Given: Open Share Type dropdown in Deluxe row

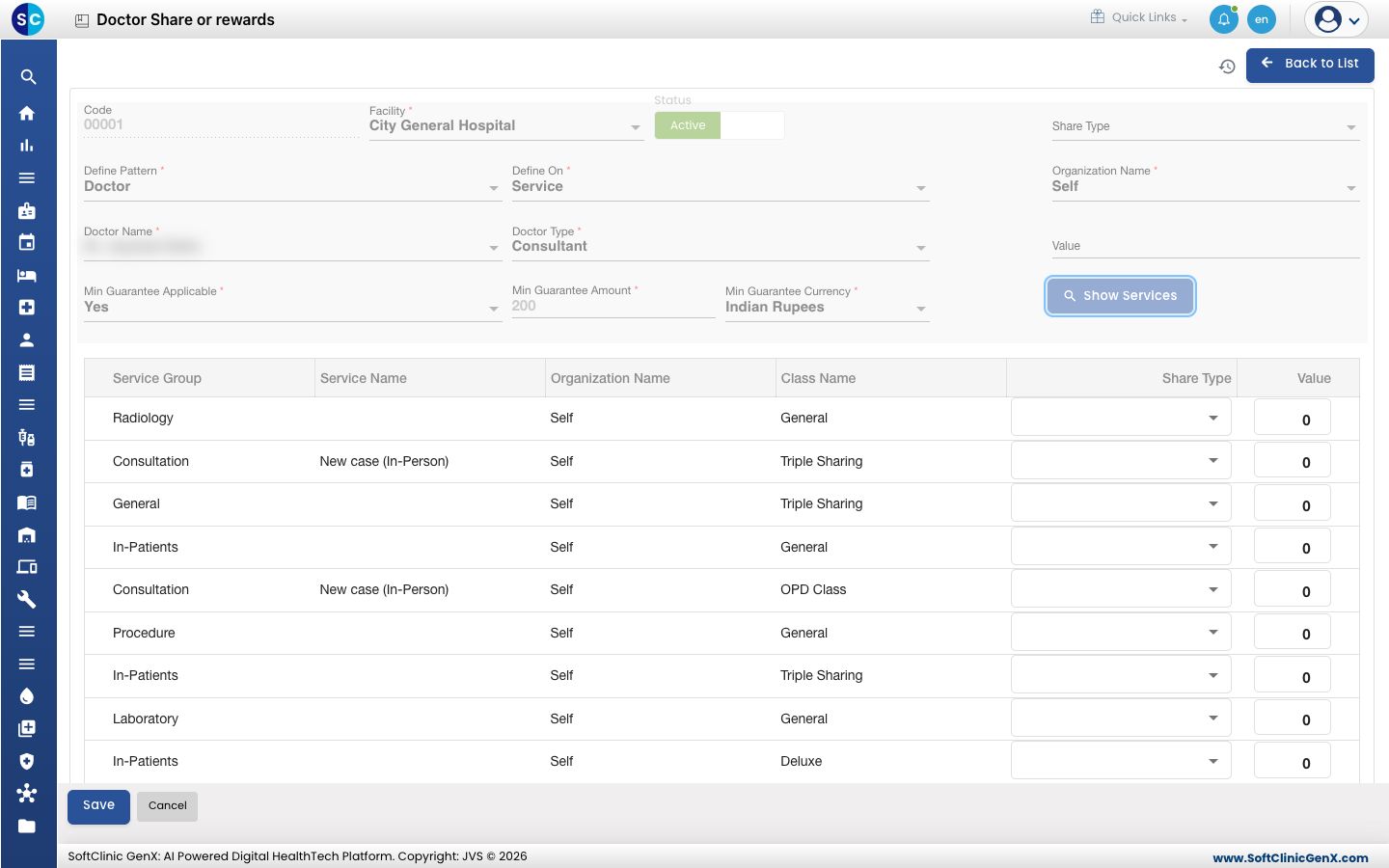Looking at the screenshot, I should [1121, 761].
